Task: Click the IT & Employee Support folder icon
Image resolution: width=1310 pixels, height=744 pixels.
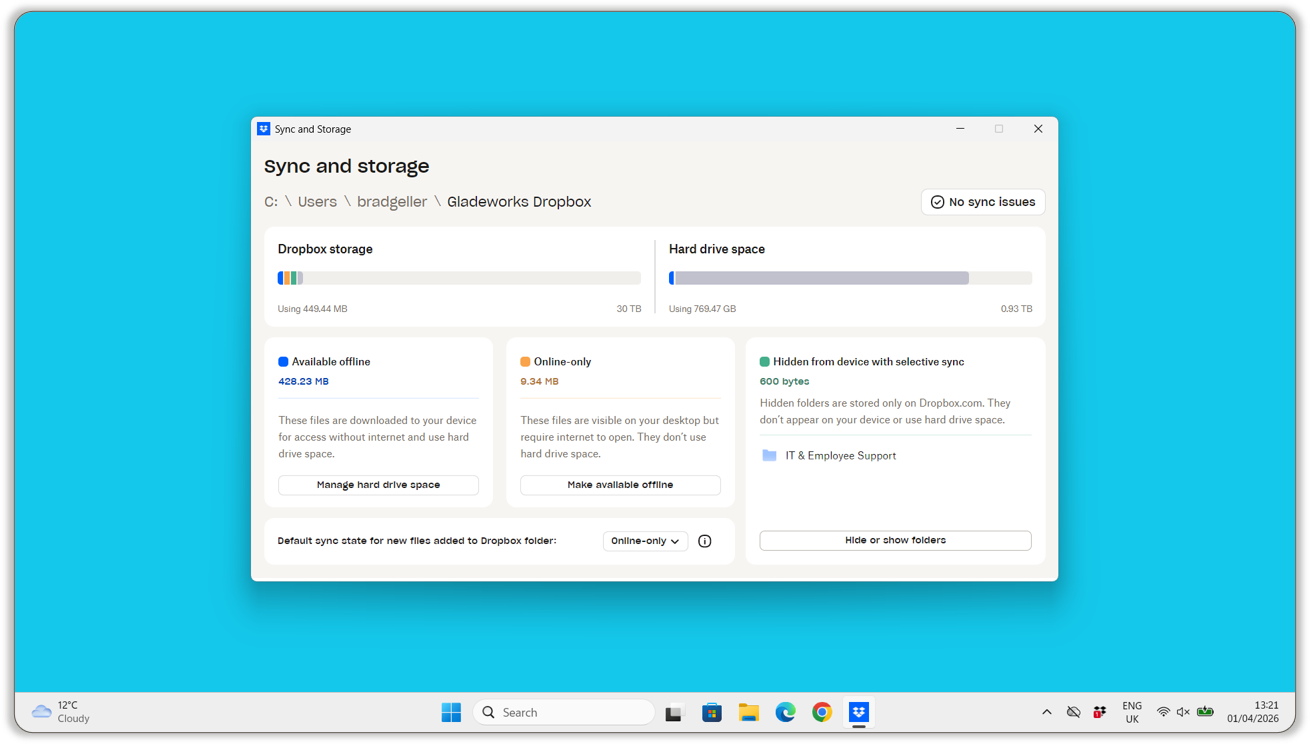Action: click(x=769, y=455)
